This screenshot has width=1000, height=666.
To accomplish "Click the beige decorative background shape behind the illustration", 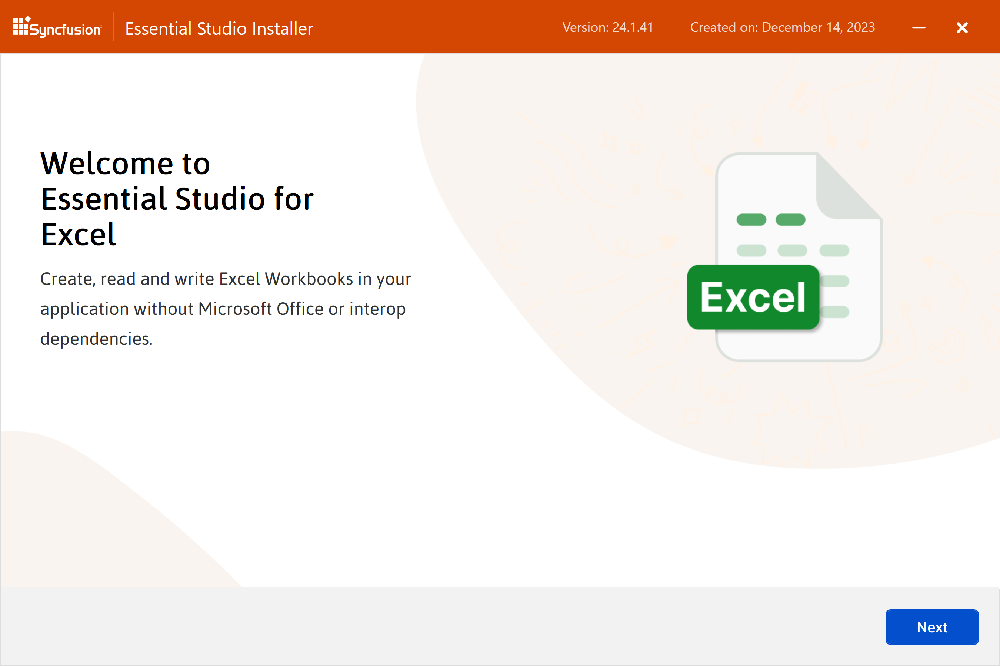I will pos(560,200).
